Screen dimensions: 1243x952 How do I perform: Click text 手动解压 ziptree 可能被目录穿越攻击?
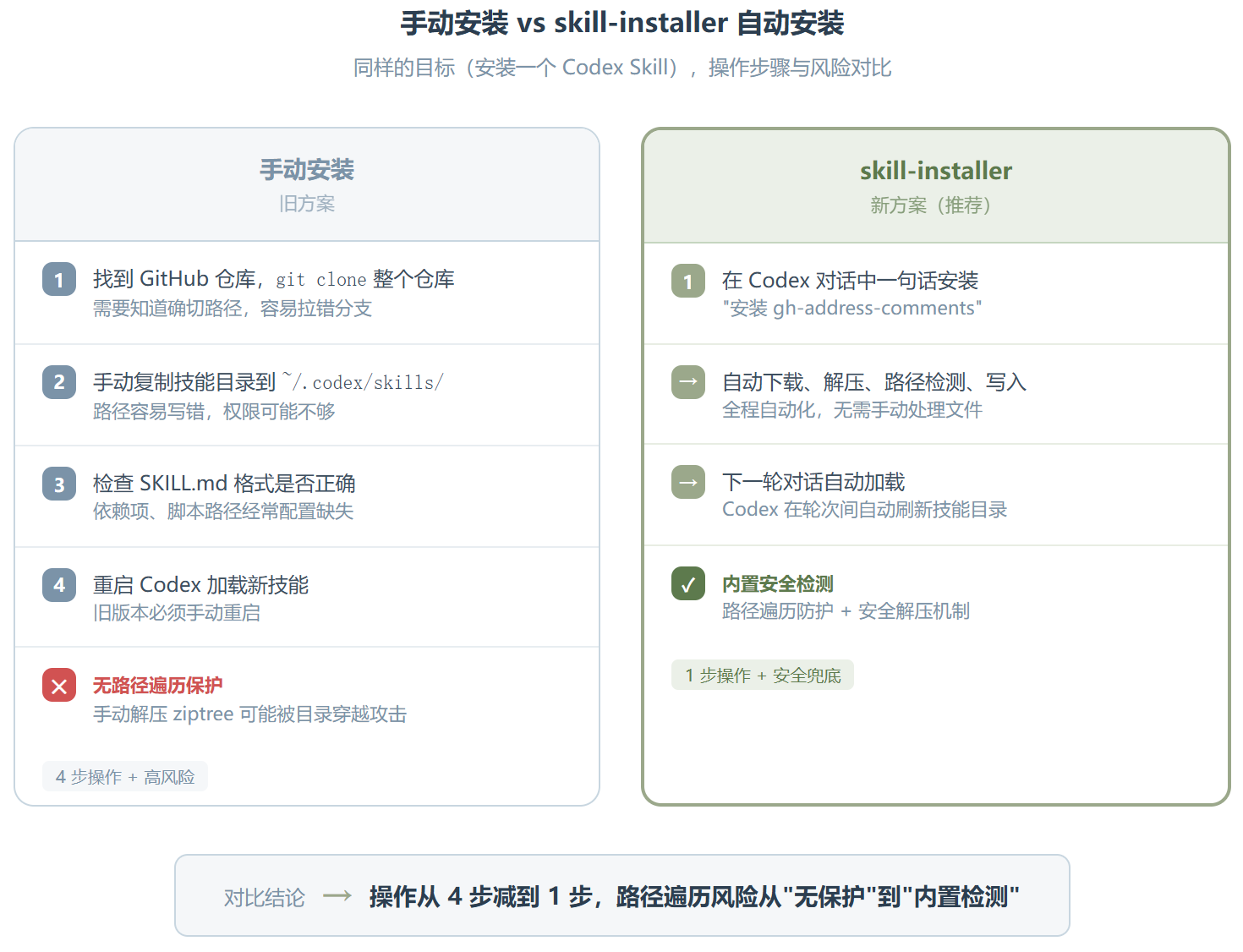pos(250,714)
